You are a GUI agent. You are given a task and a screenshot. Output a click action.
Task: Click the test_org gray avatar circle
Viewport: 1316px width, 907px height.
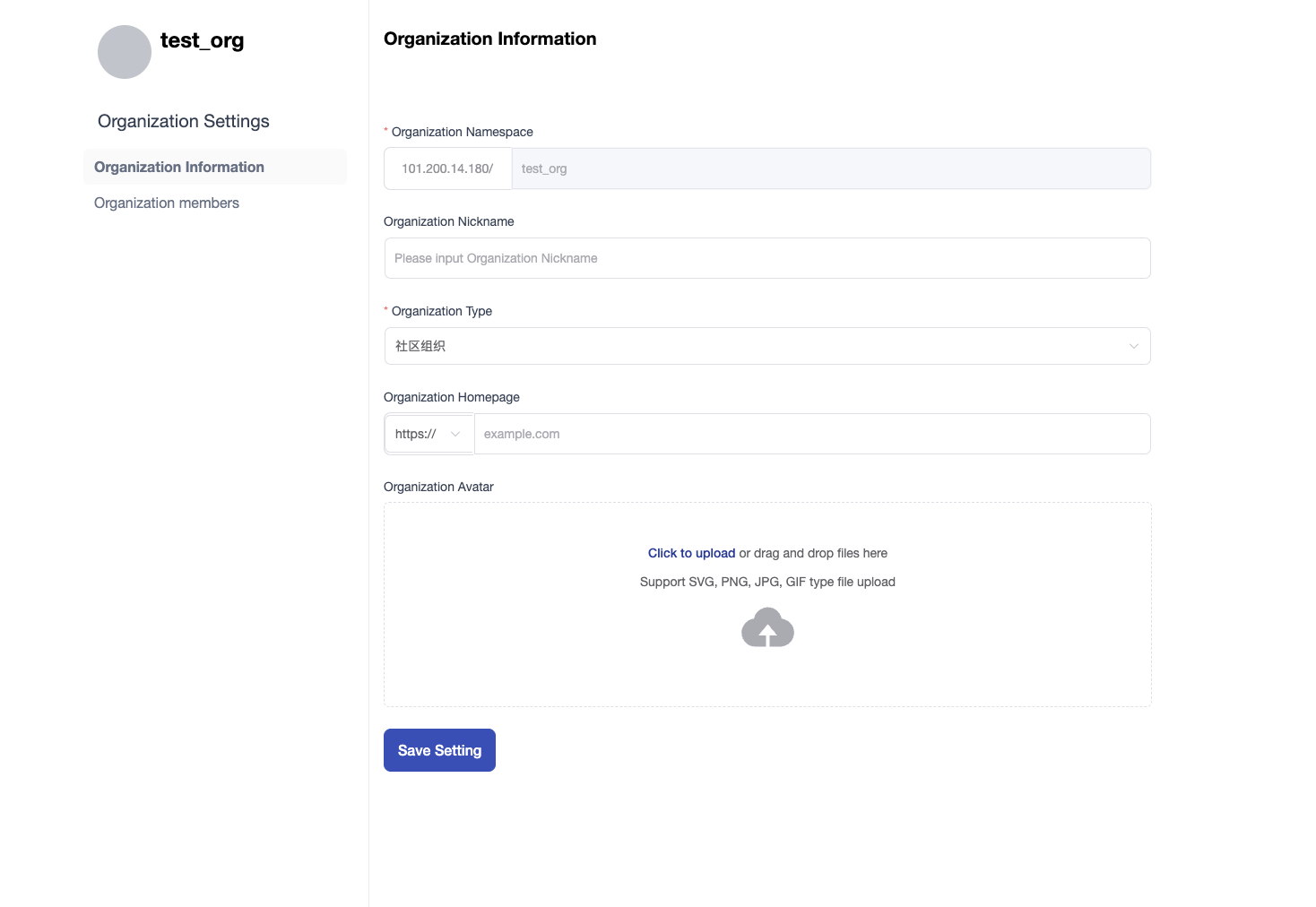coord(125,52)
